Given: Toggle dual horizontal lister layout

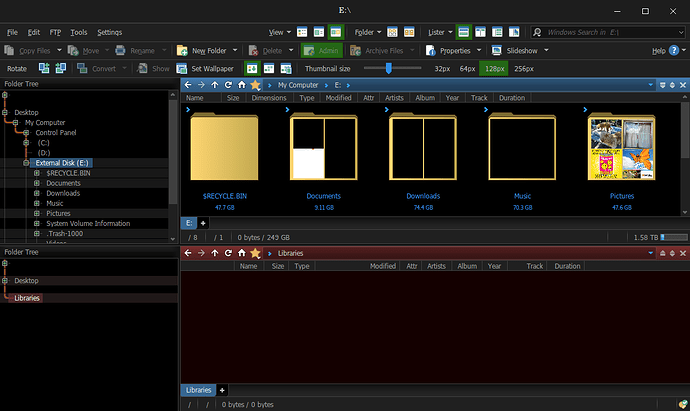Looking at the screenshot, I should pos(463,32).
